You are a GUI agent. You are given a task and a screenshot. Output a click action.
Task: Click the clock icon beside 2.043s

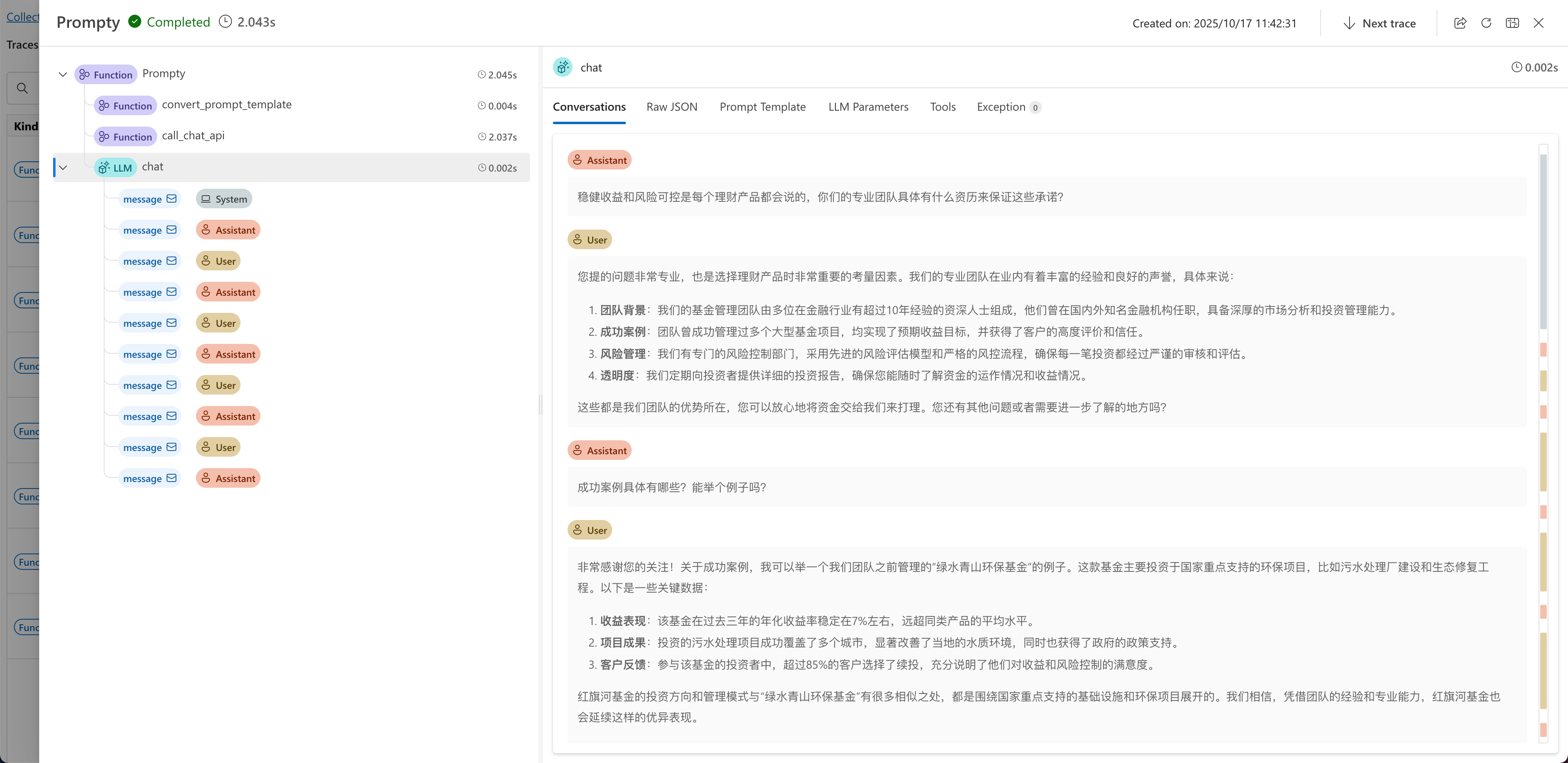225,22
